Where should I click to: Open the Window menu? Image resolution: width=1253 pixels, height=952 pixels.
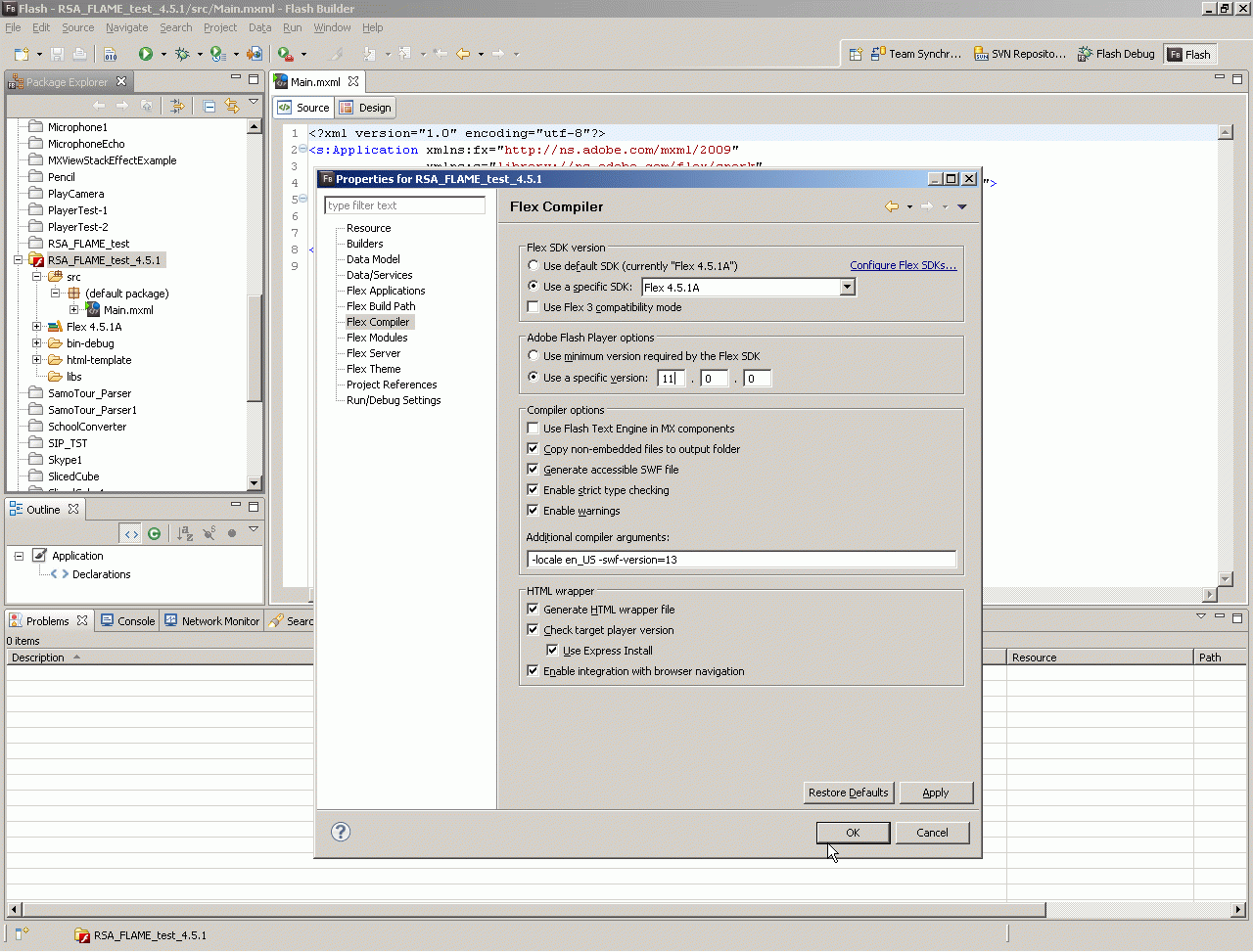(332, 27)
